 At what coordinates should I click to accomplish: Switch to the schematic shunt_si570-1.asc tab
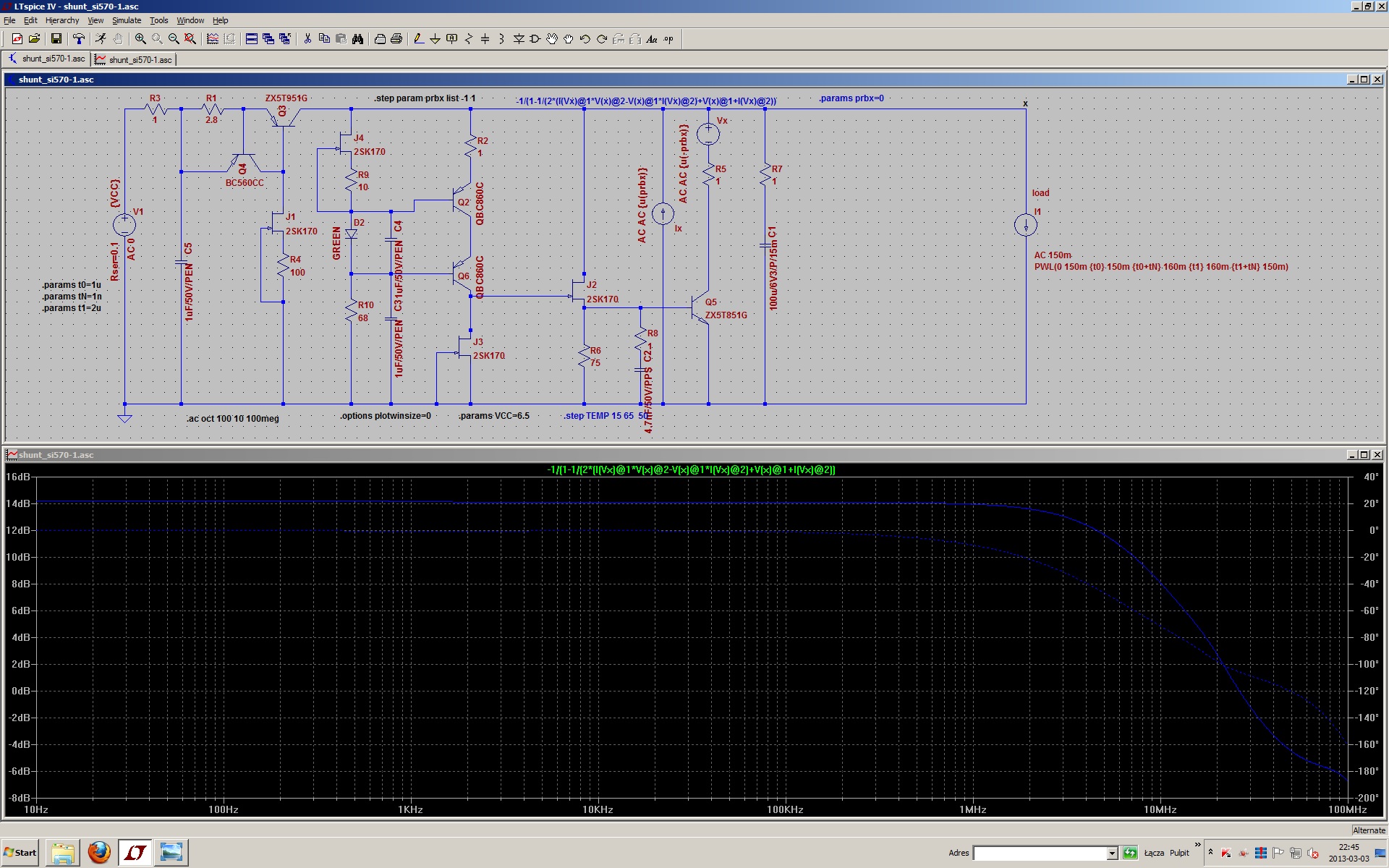pyautogui.click(x=47, y=59)
